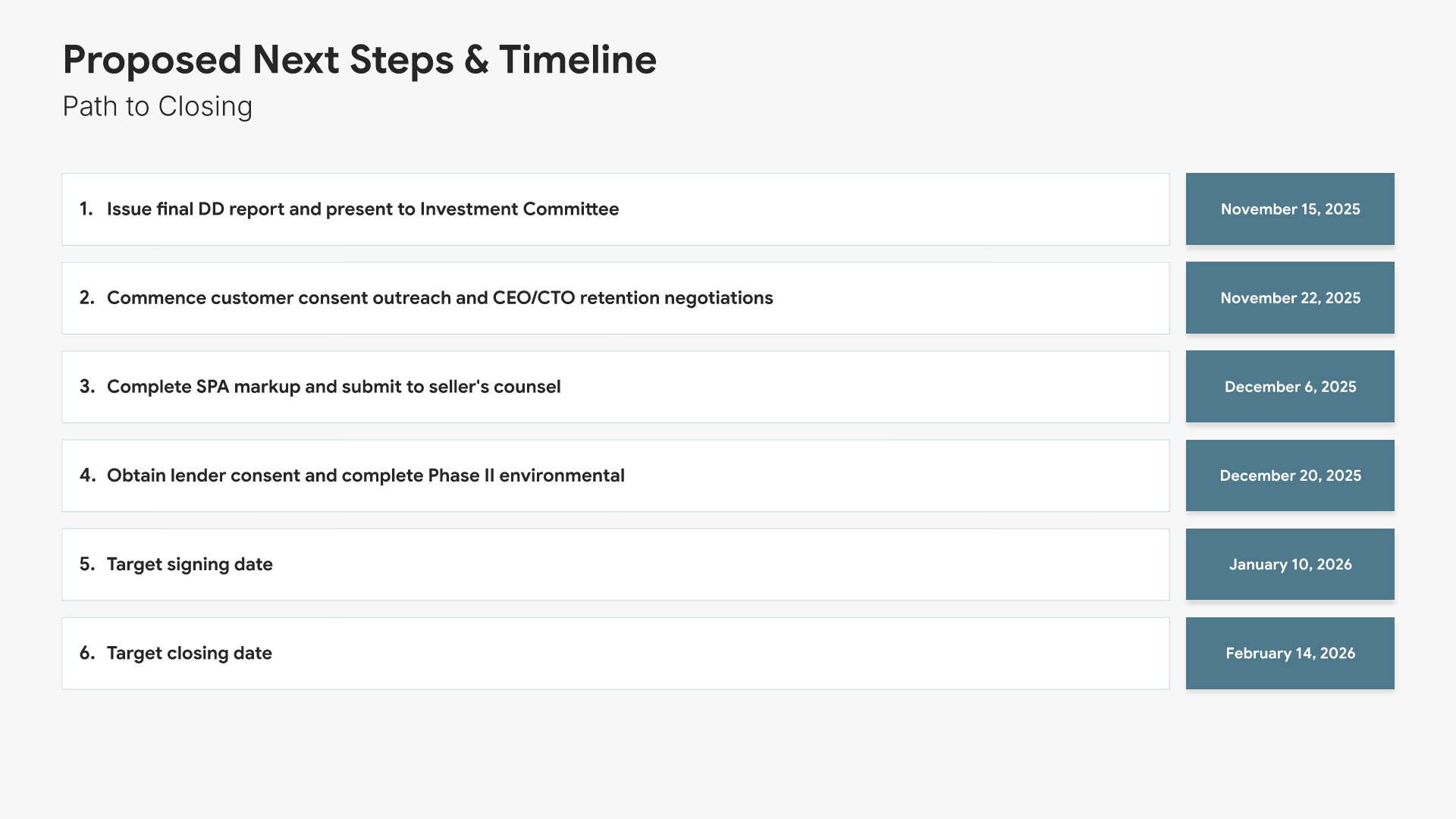Click the Phase II environmental text
The height and width of the screenshot is (819, 1456).
tap(526, 475)
